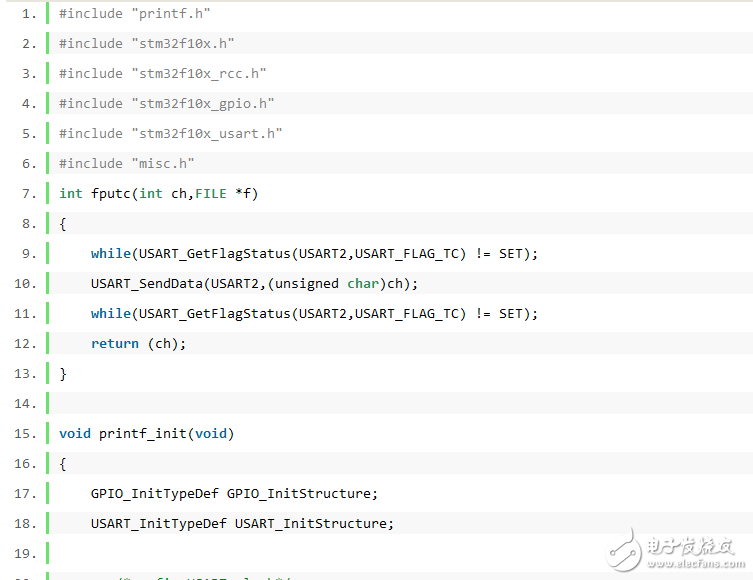Click 'USART_InitTypeDef USART_InitStructure;' line
This screenshot has width=753, height=580.
pos(243,523)
